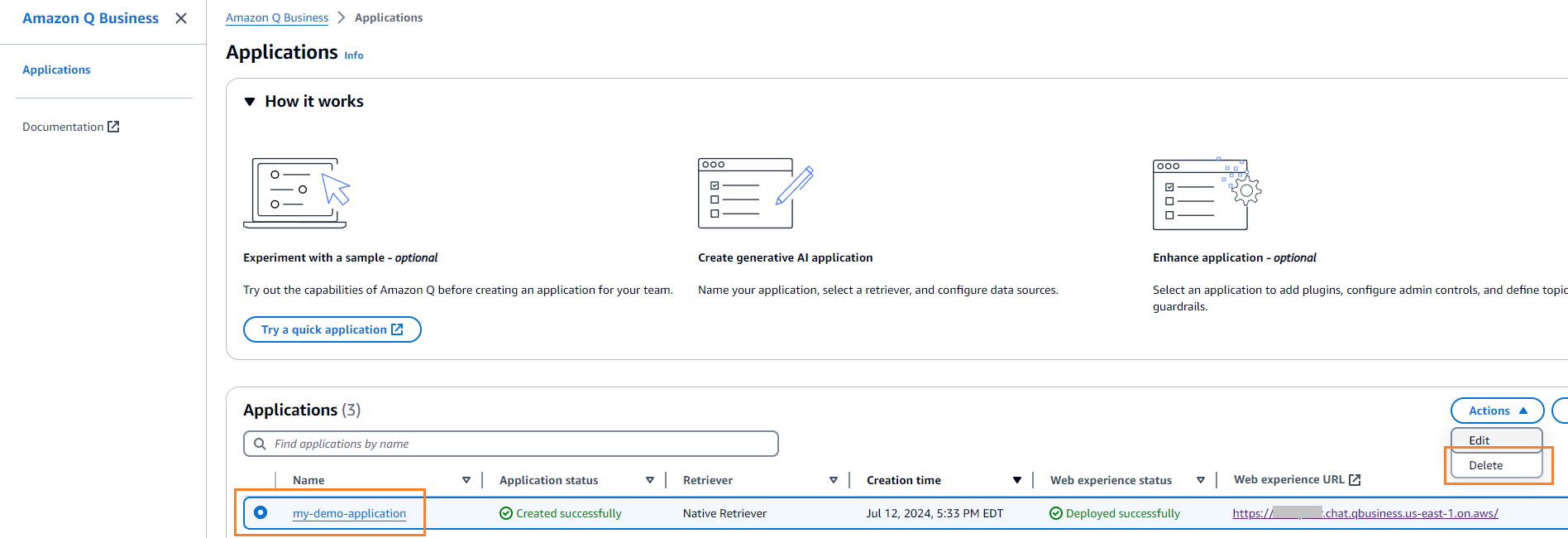Click external link icon beside Web experience URL
1568x538 pixels.
tap(1355, 479)
